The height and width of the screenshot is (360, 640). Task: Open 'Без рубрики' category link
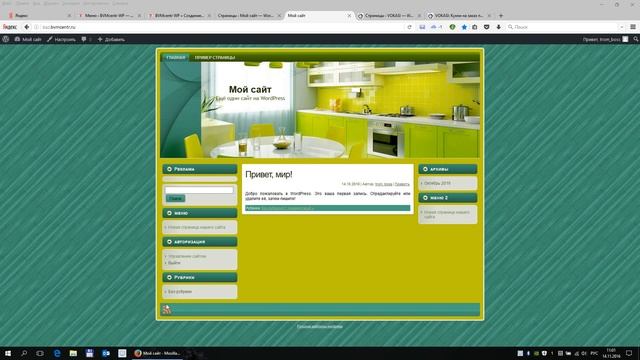pos(180,292)
